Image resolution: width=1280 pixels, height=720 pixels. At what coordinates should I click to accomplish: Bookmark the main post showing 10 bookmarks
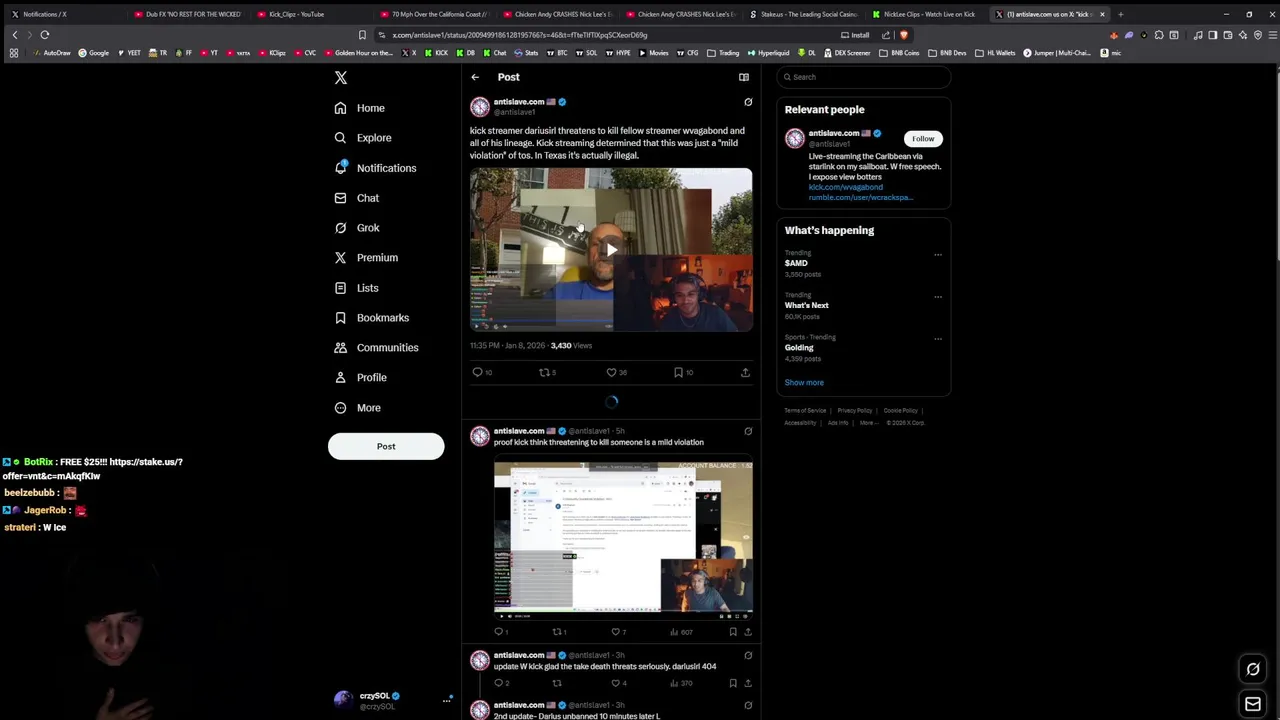[683, 372]
